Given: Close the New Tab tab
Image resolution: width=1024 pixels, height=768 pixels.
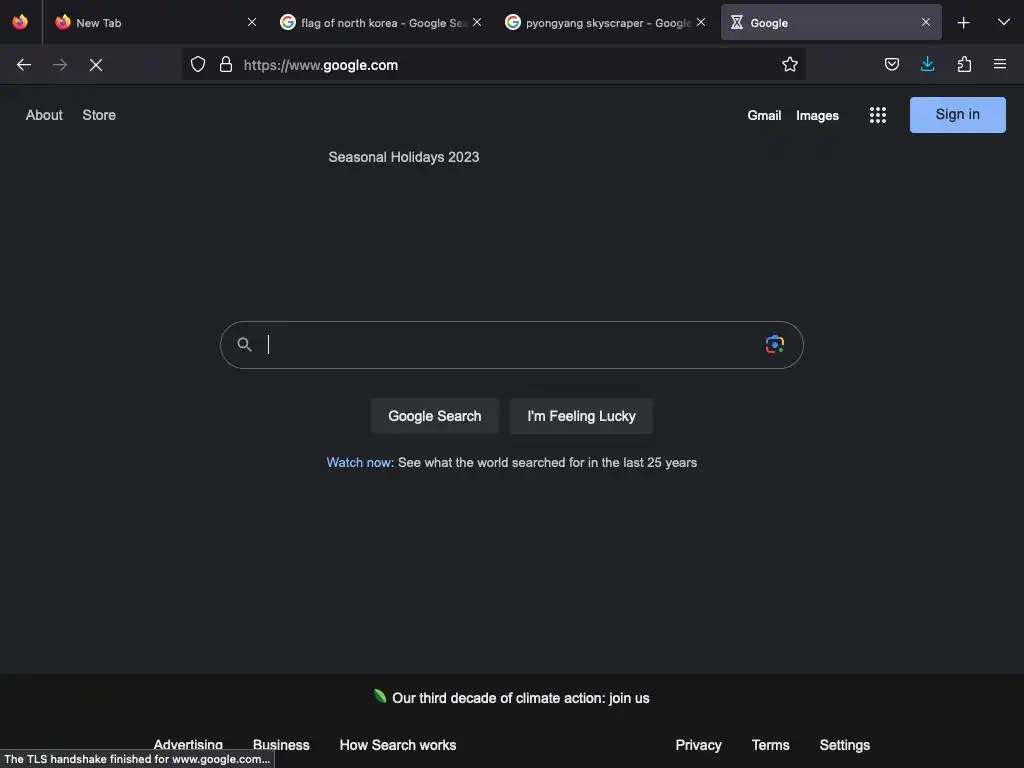Looking at the screenshot, I should pyautogui.click(x=251, y=22).
